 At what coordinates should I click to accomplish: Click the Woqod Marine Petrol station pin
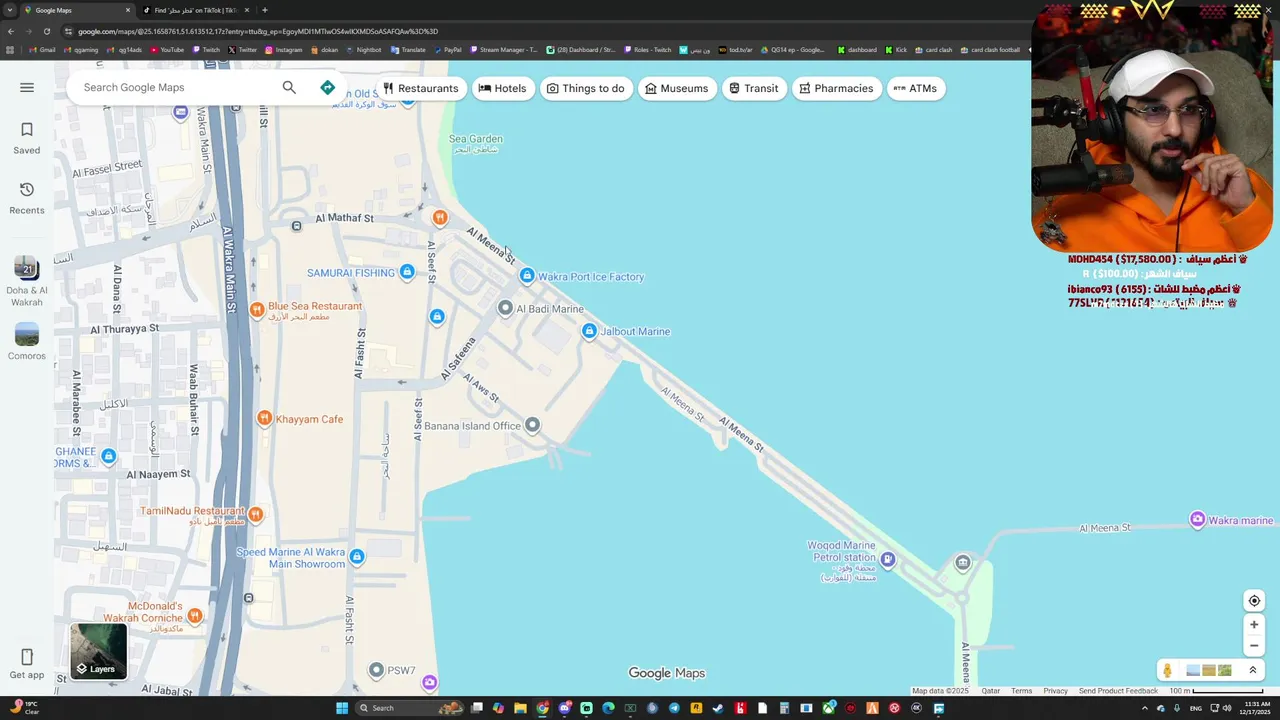point(887,559)
